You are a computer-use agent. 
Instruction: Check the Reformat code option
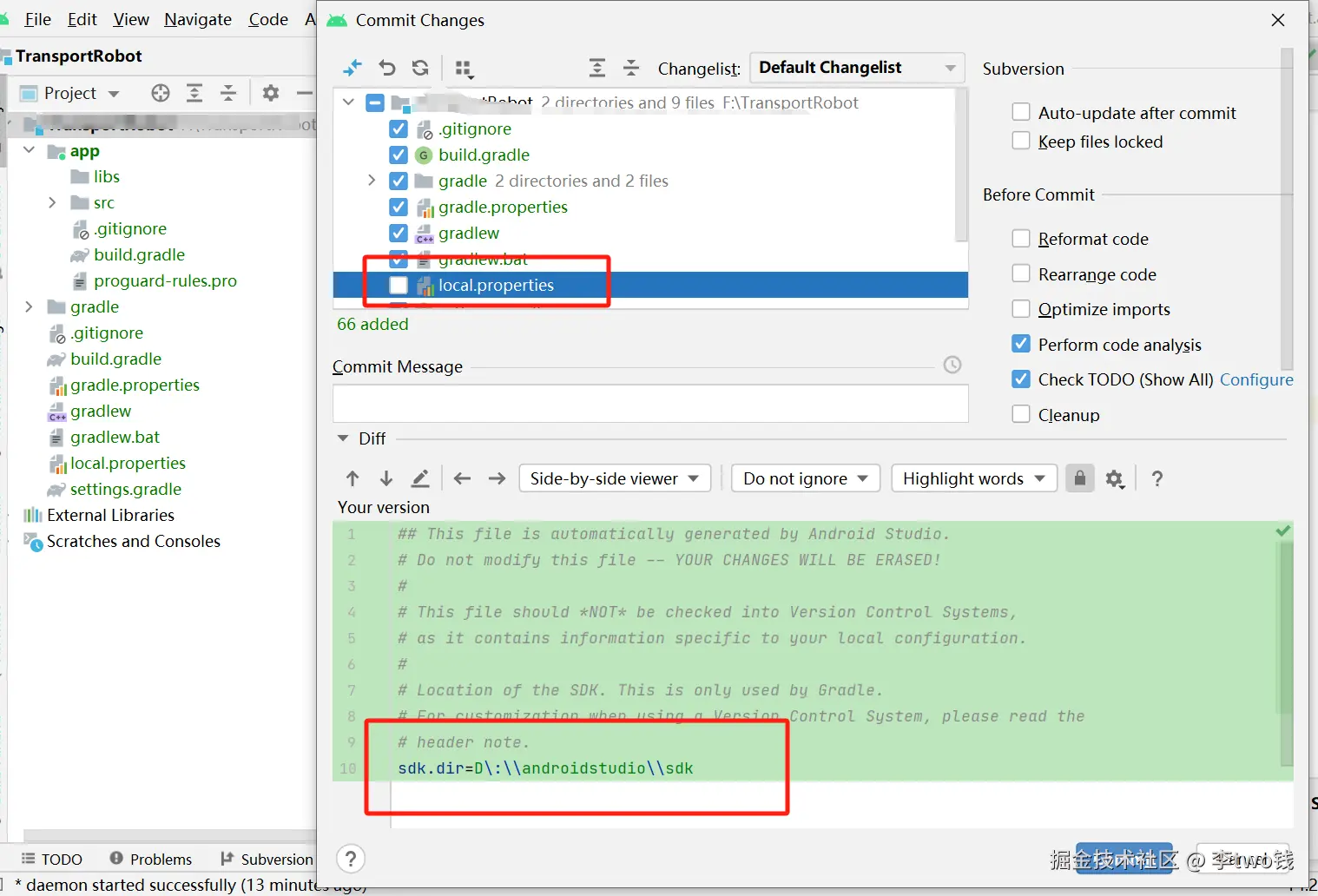1021,238
